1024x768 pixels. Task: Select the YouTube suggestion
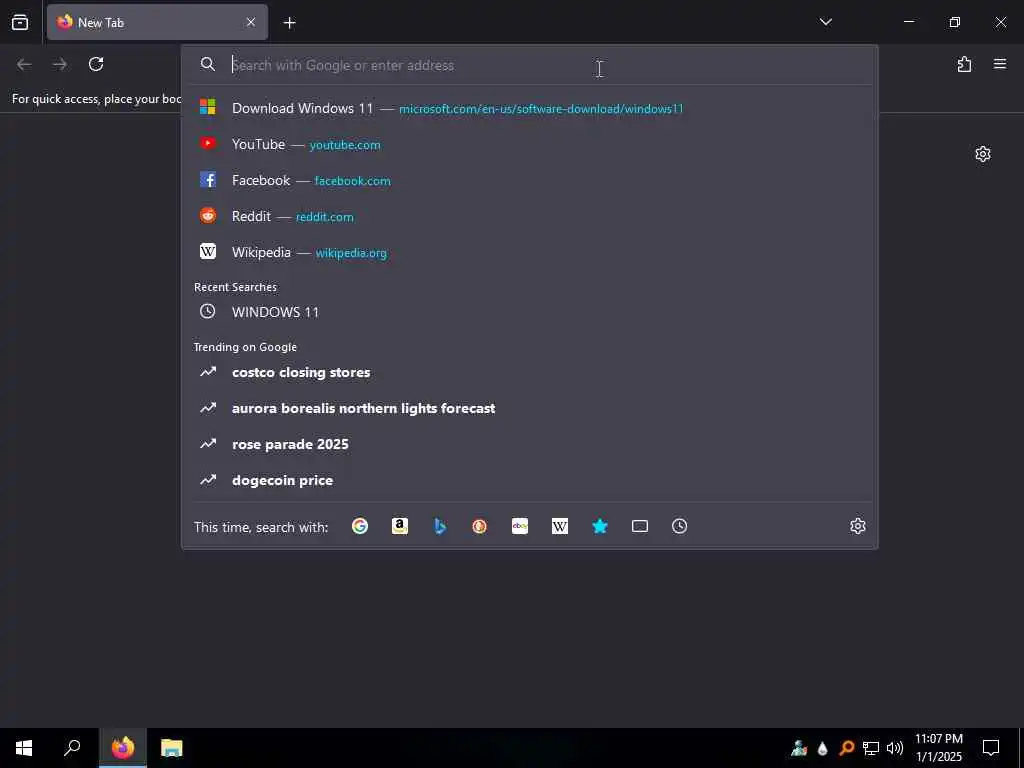[530, 144]
